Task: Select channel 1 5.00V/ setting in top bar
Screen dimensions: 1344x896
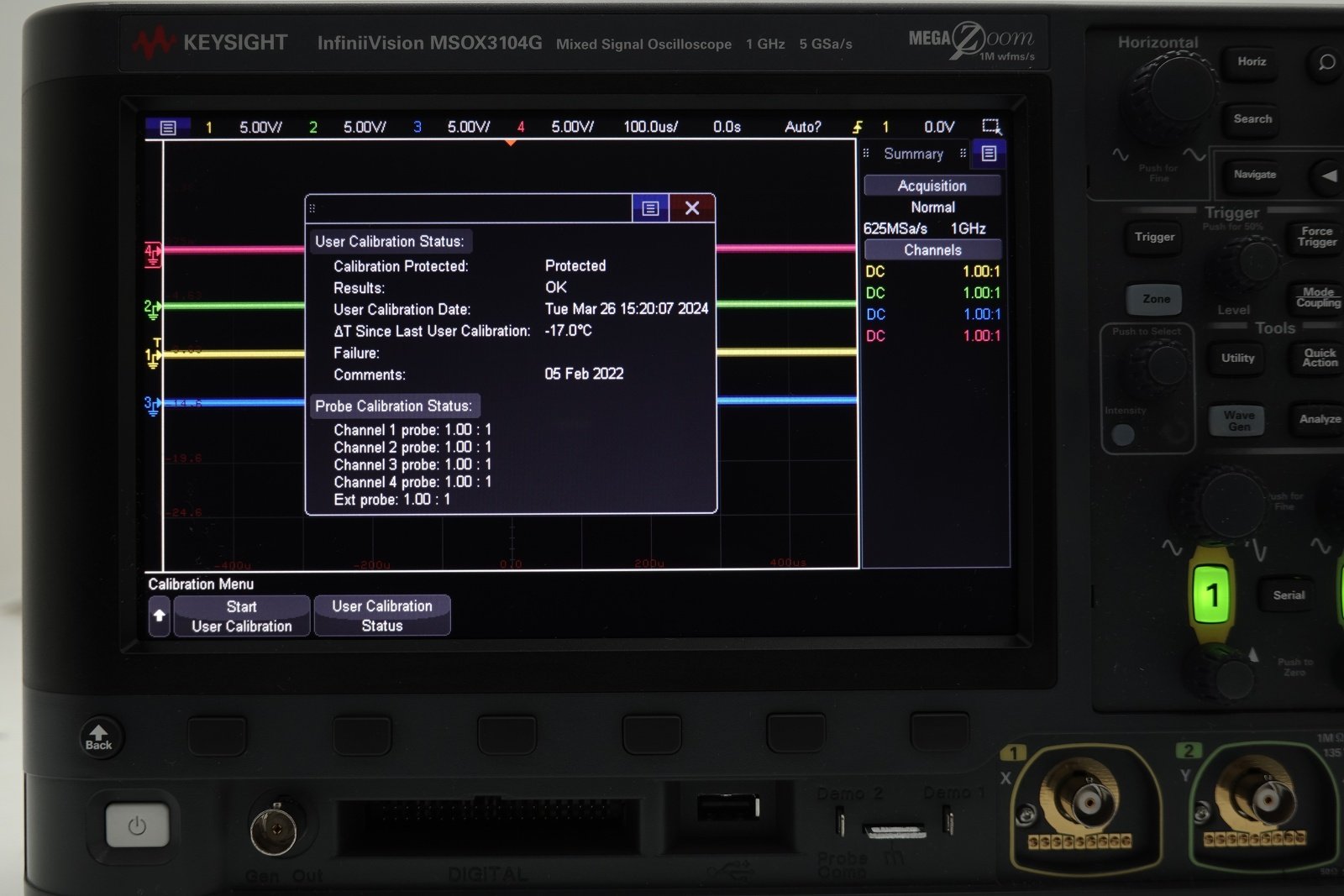Action: (x=260, y=128)
